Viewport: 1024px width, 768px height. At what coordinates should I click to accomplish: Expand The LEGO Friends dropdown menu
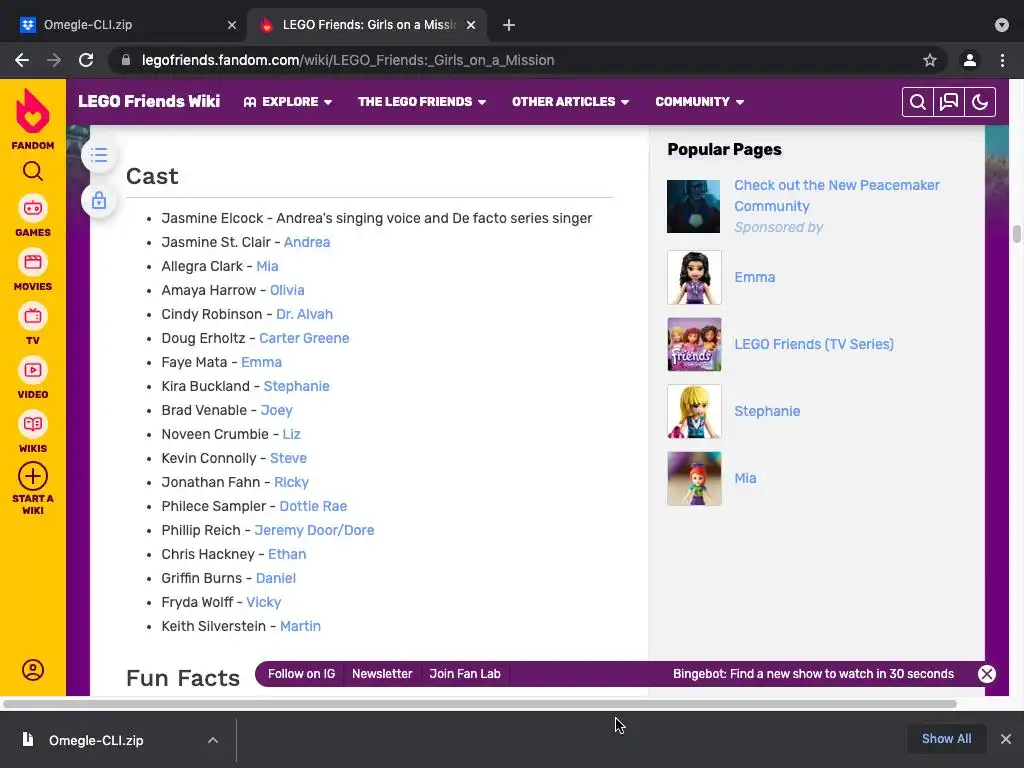[x=422, y=102]
